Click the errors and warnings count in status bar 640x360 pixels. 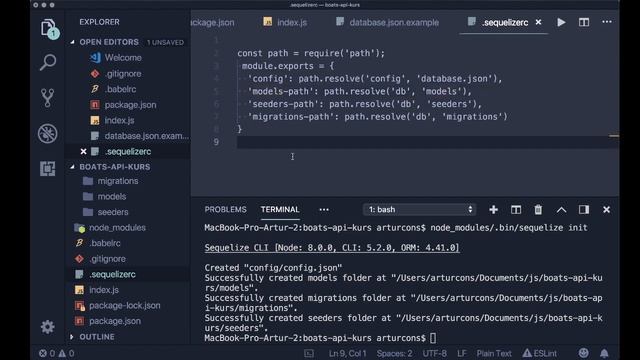coord(57,353)
